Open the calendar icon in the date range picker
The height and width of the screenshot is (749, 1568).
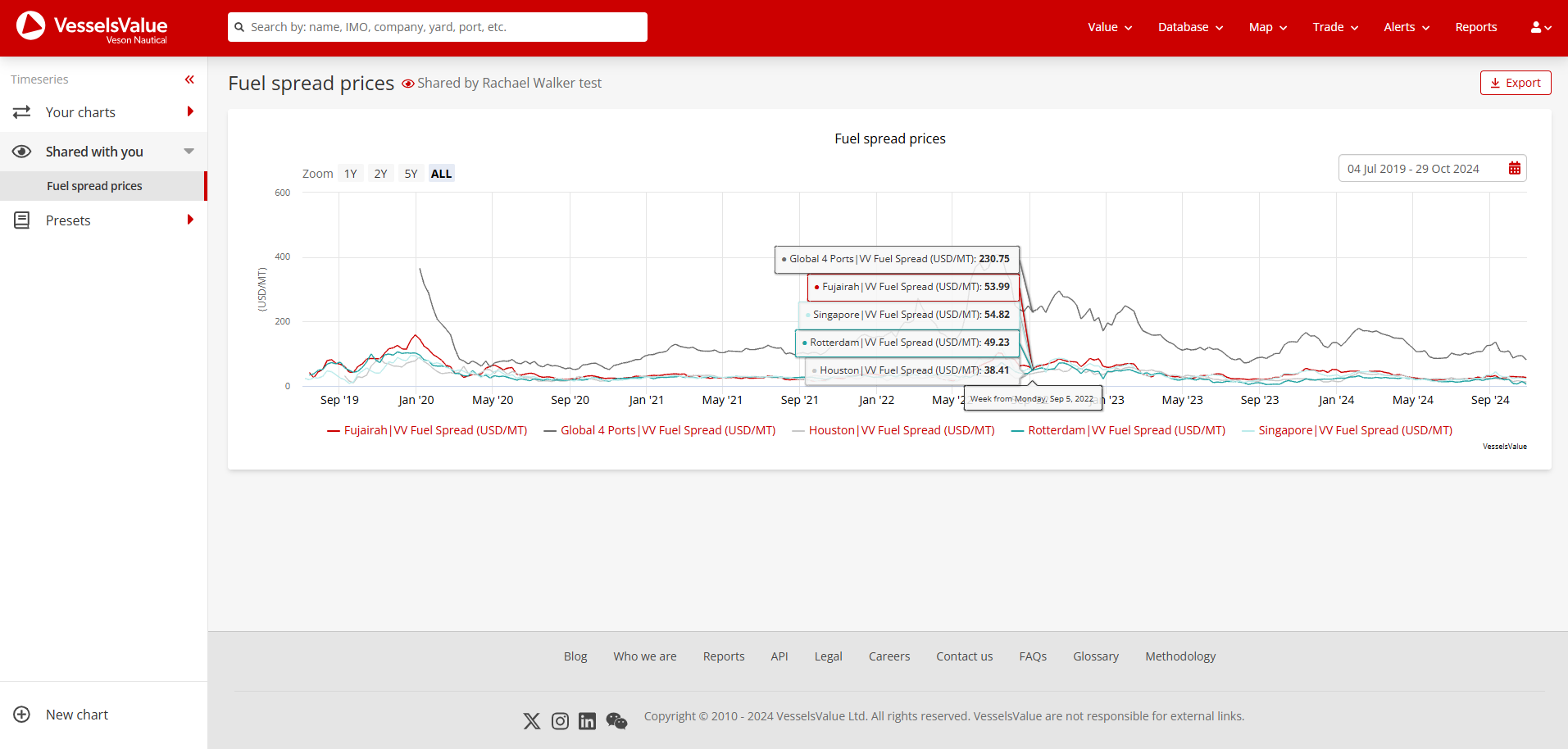click(1514, 167)
